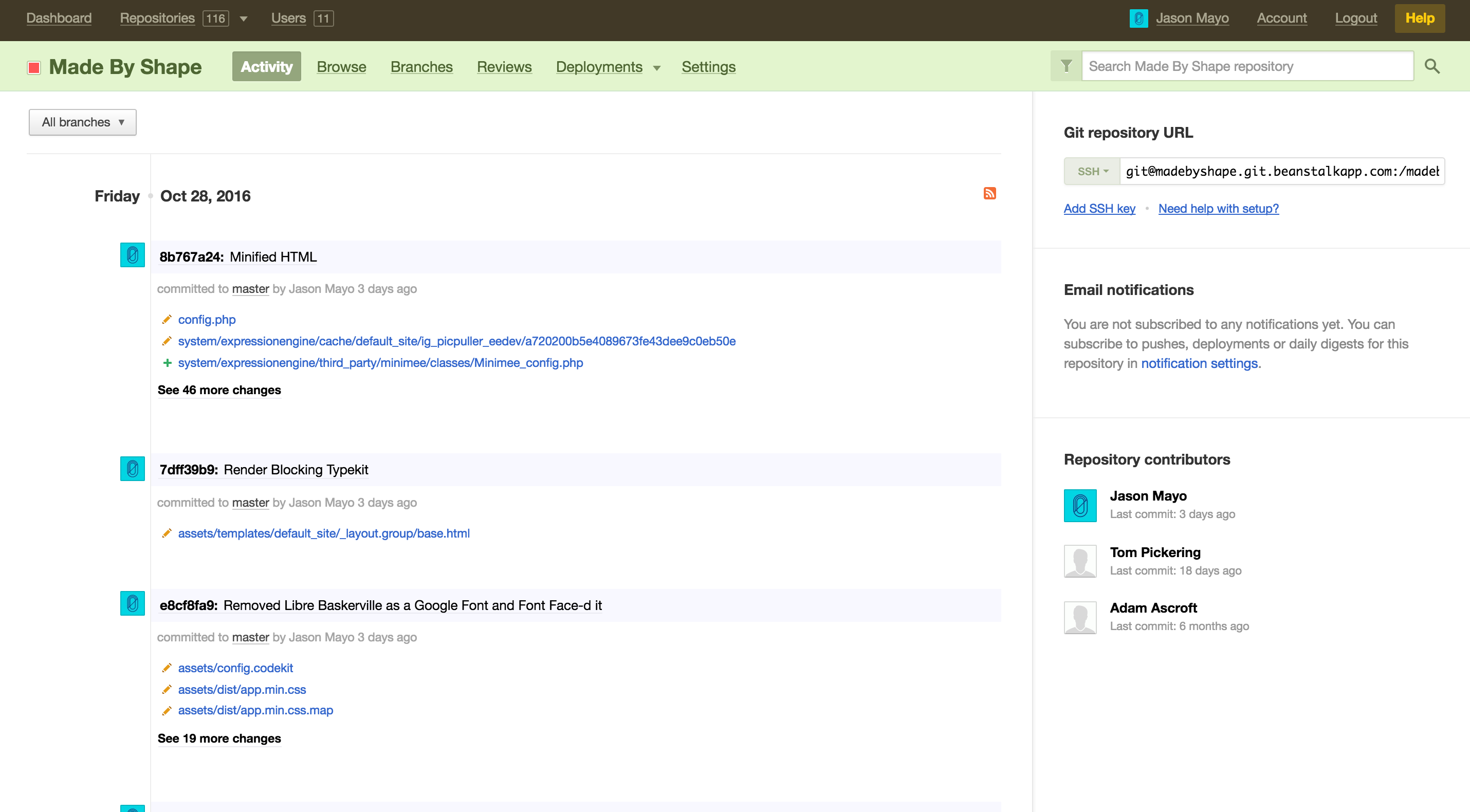This screenshot has width=1470, height=812.
Task: Click pencil icon beside assets/dist/app.min.css
Action: [167, 689]
